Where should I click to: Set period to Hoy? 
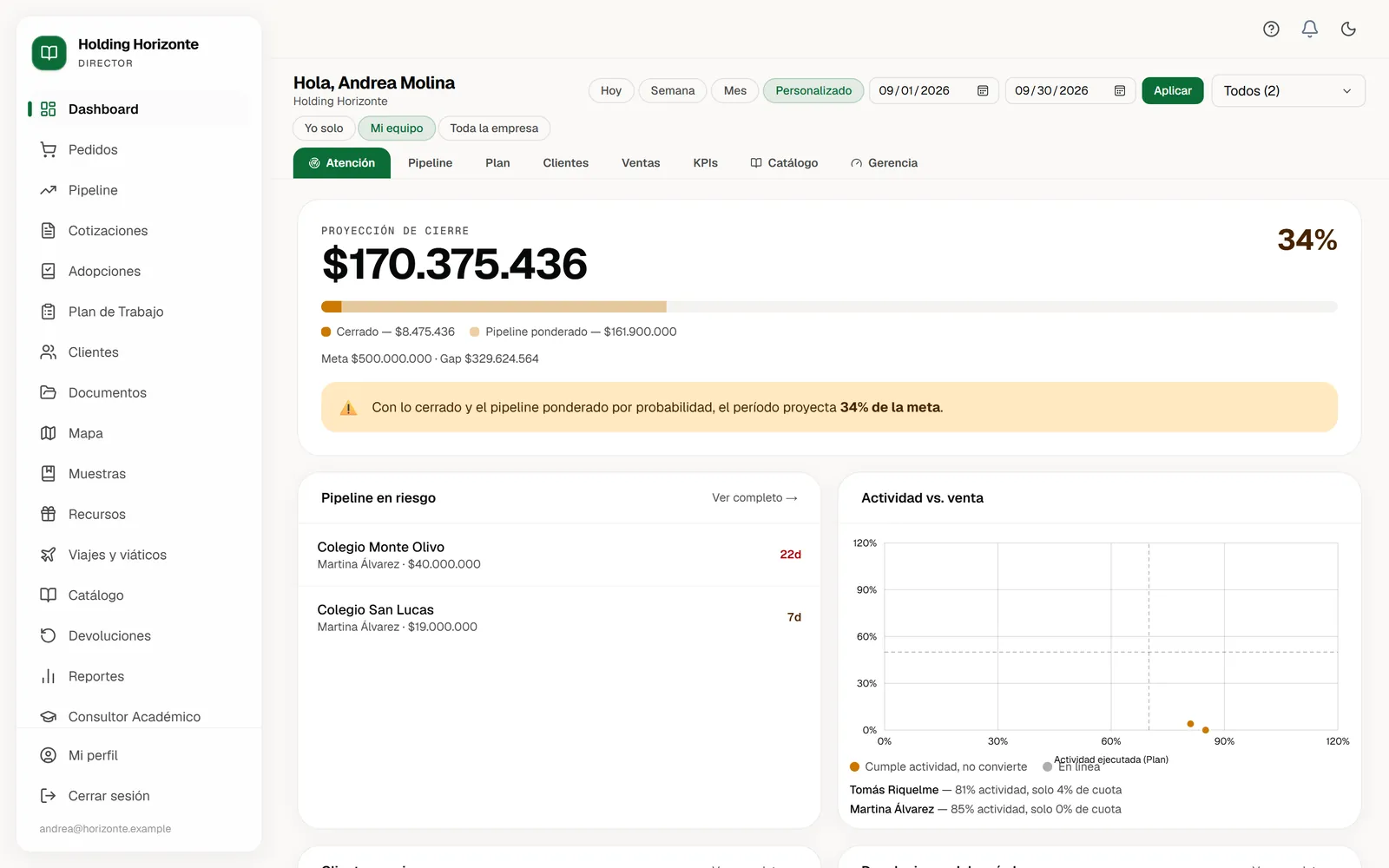click(x=611, y=90)
